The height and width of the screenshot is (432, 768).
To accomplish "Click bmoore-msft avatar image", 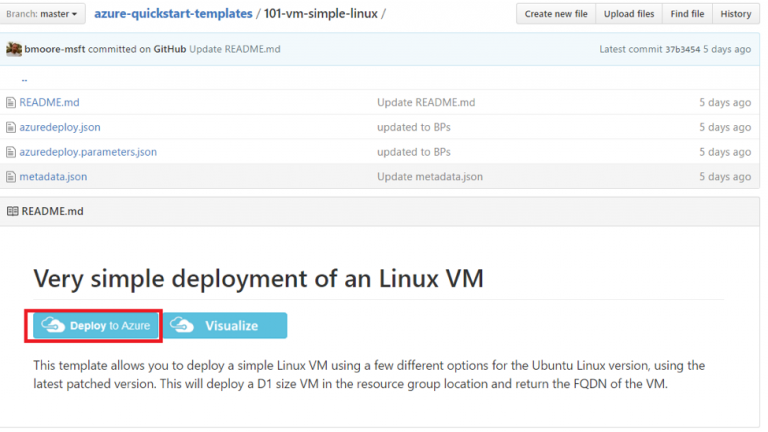I will coord(13,49).
